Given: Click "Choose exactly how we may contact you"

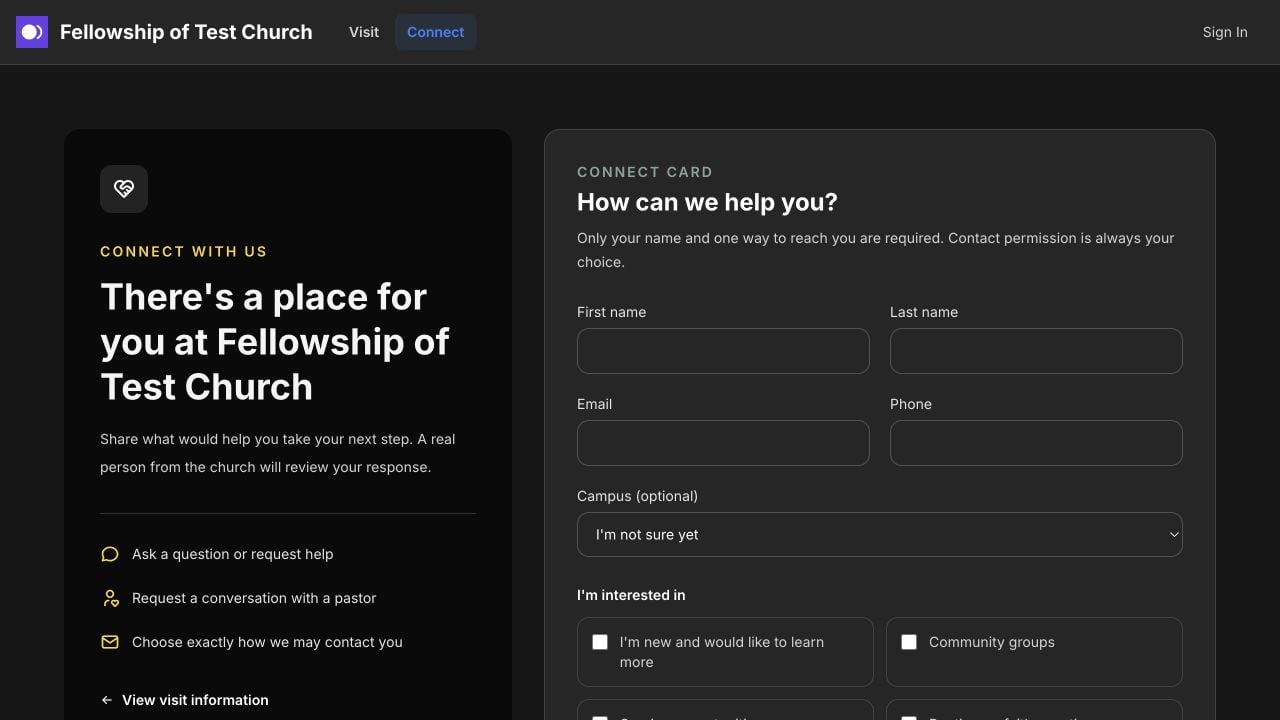Looking at the screenshot, I should (267, 642).
